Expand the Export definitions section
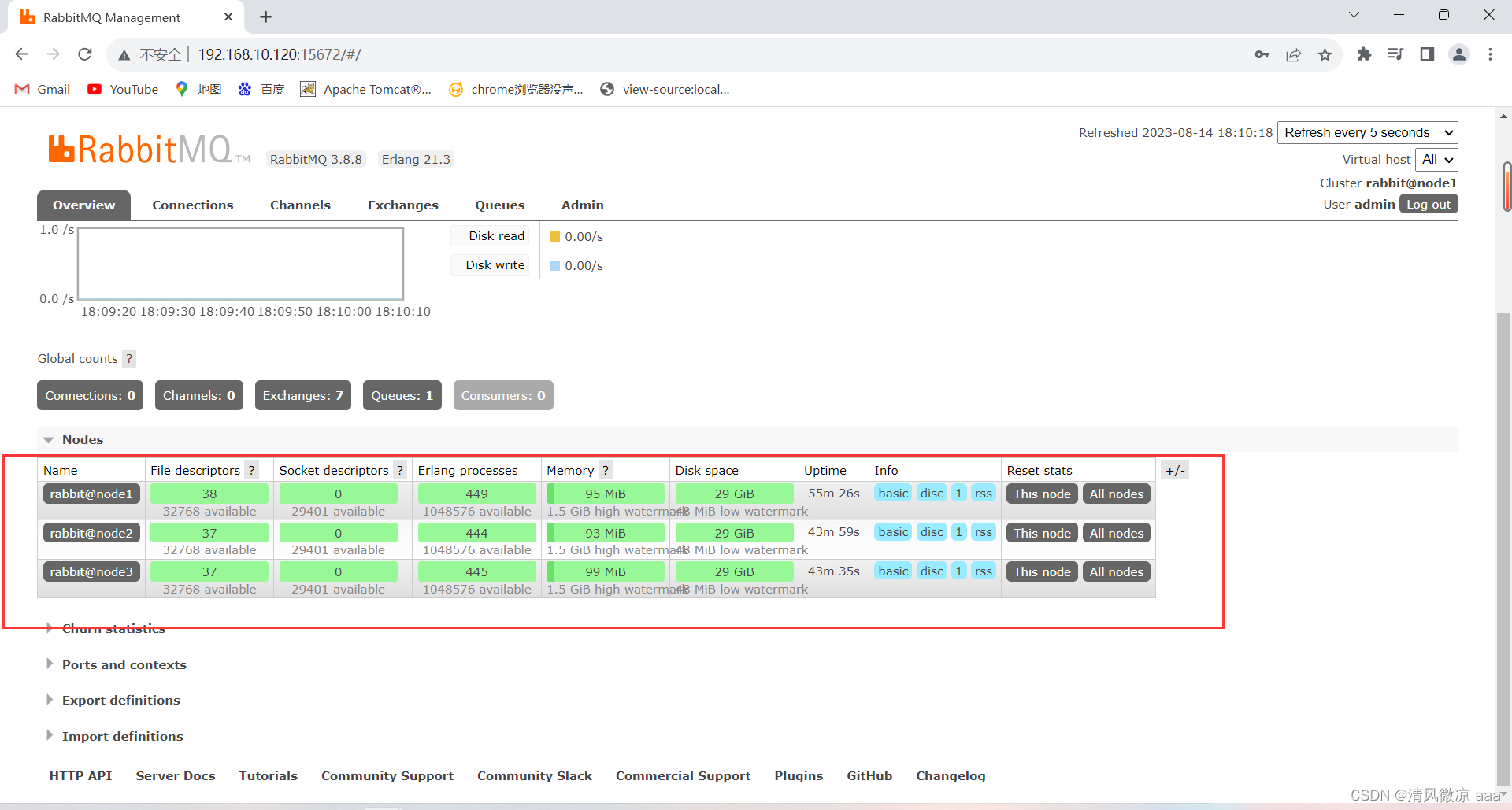Screen dimensions: 1512x810 click(x=120, y=700)
